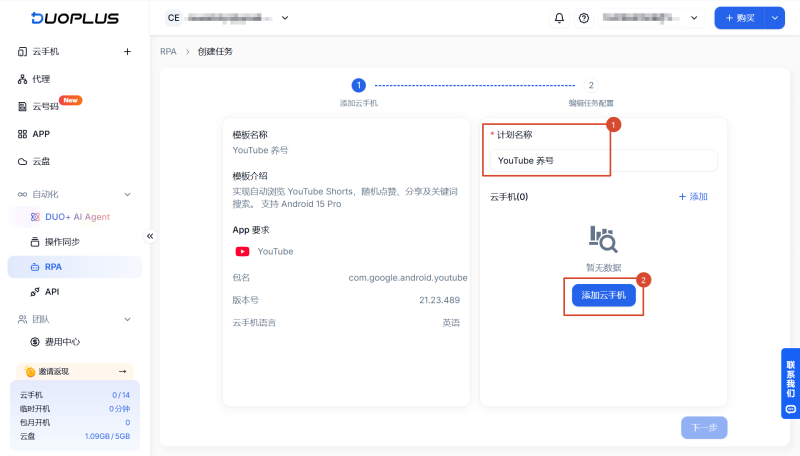Click the YouTube app icon
This screenshot has height=456, width=800.
point(242,251)
